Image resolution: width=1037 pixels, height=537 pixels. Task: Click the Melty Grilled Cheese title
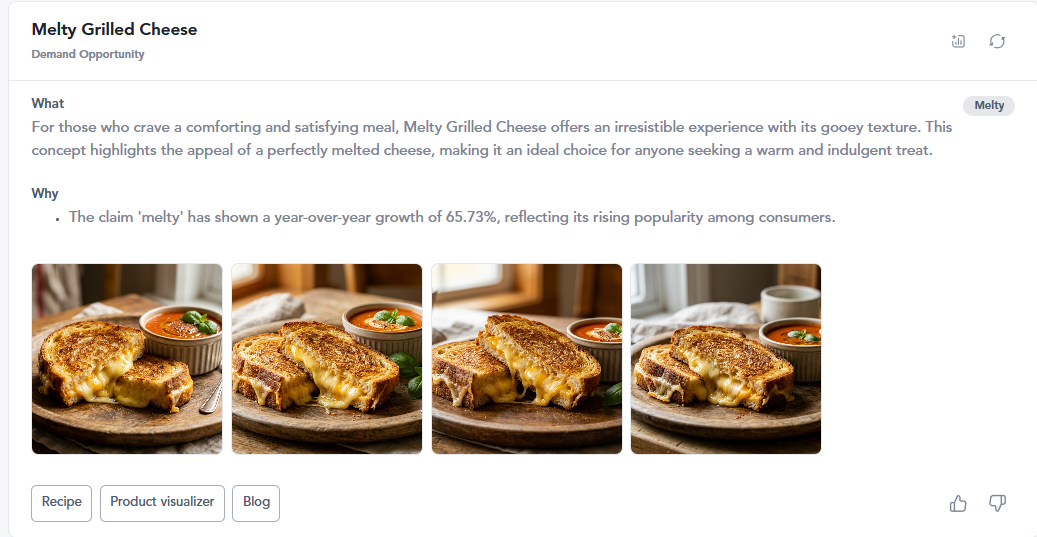coord(114,30)
